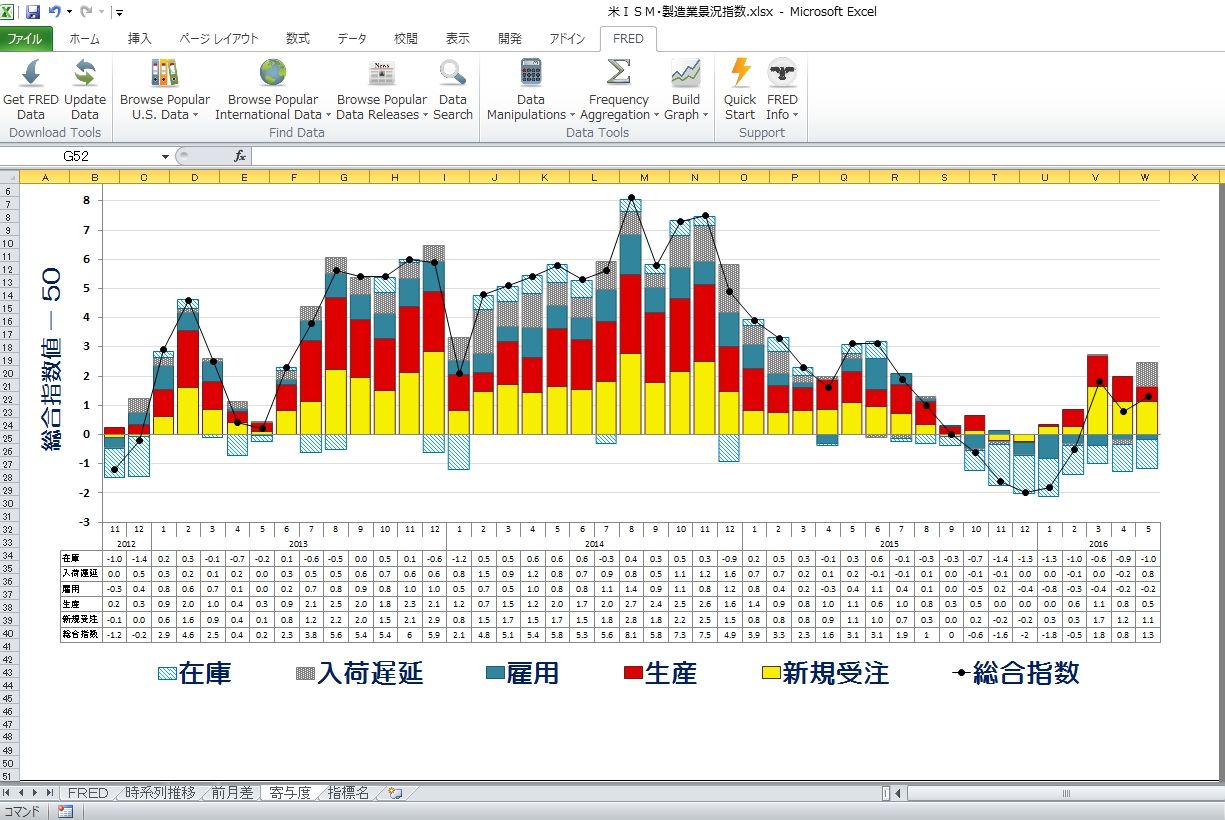
Task: Open the FRED worksheet tab
Action: click(87, 793)
